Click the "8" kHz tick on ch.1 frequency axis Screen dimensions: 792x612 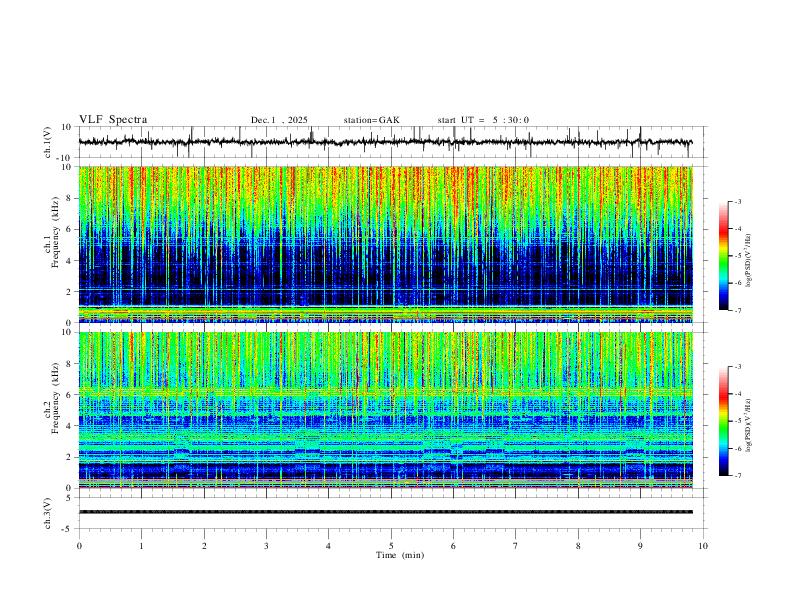(x=69, y=198)
